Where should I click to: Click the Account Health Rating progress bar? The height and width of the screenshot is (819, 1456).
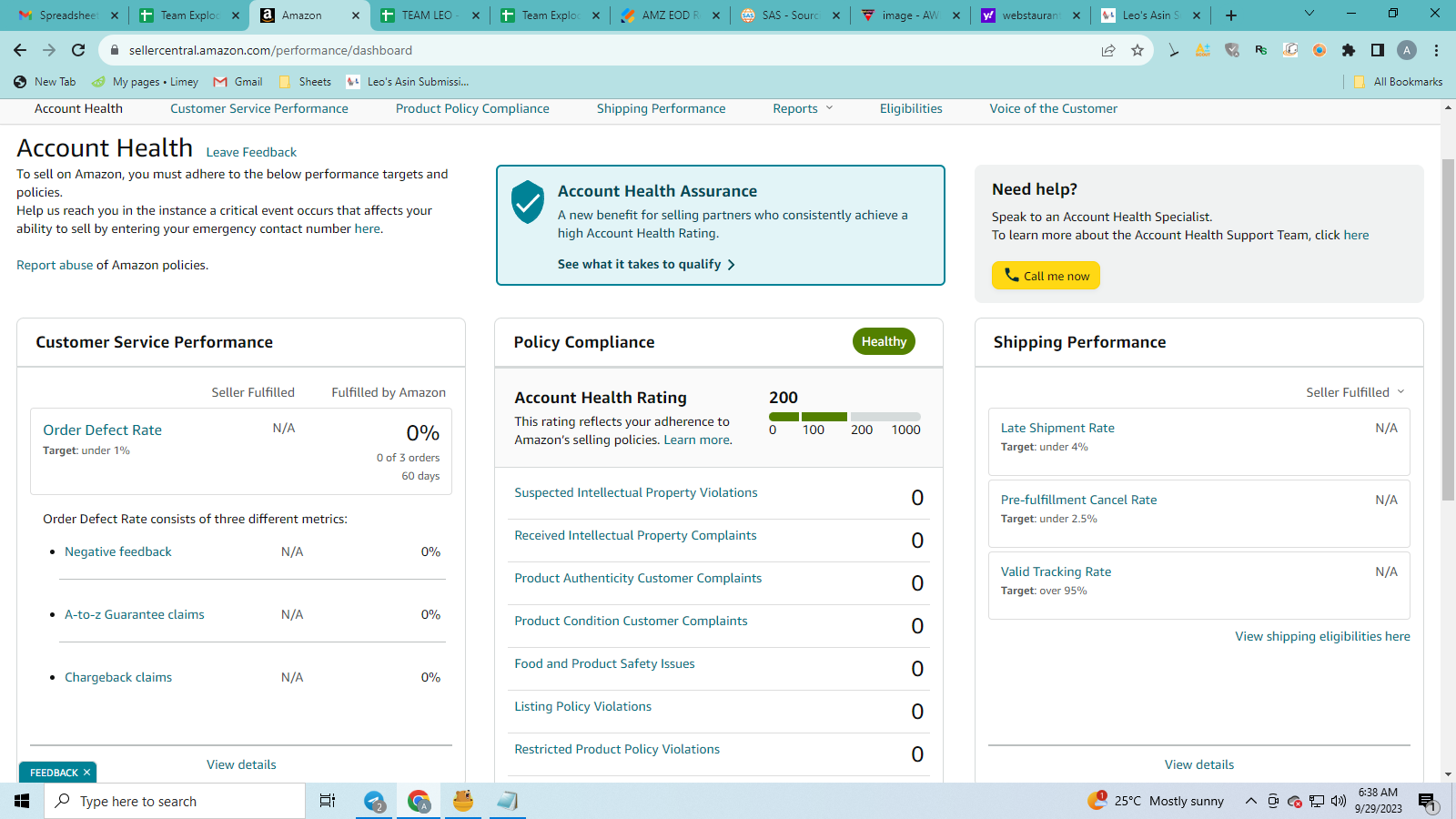click(844, 417)
